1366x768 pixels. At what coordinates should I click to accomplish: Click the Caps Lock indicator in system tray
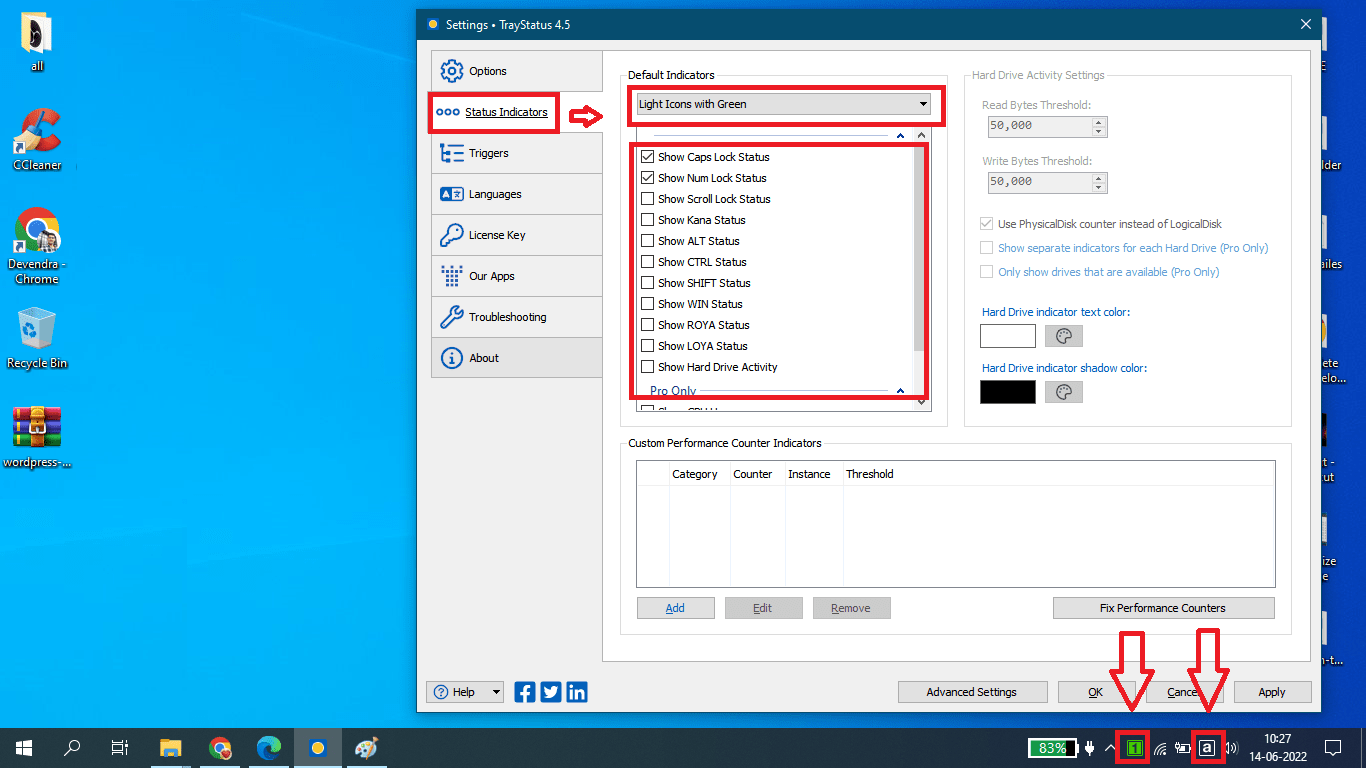click(x=1208, y=747)
